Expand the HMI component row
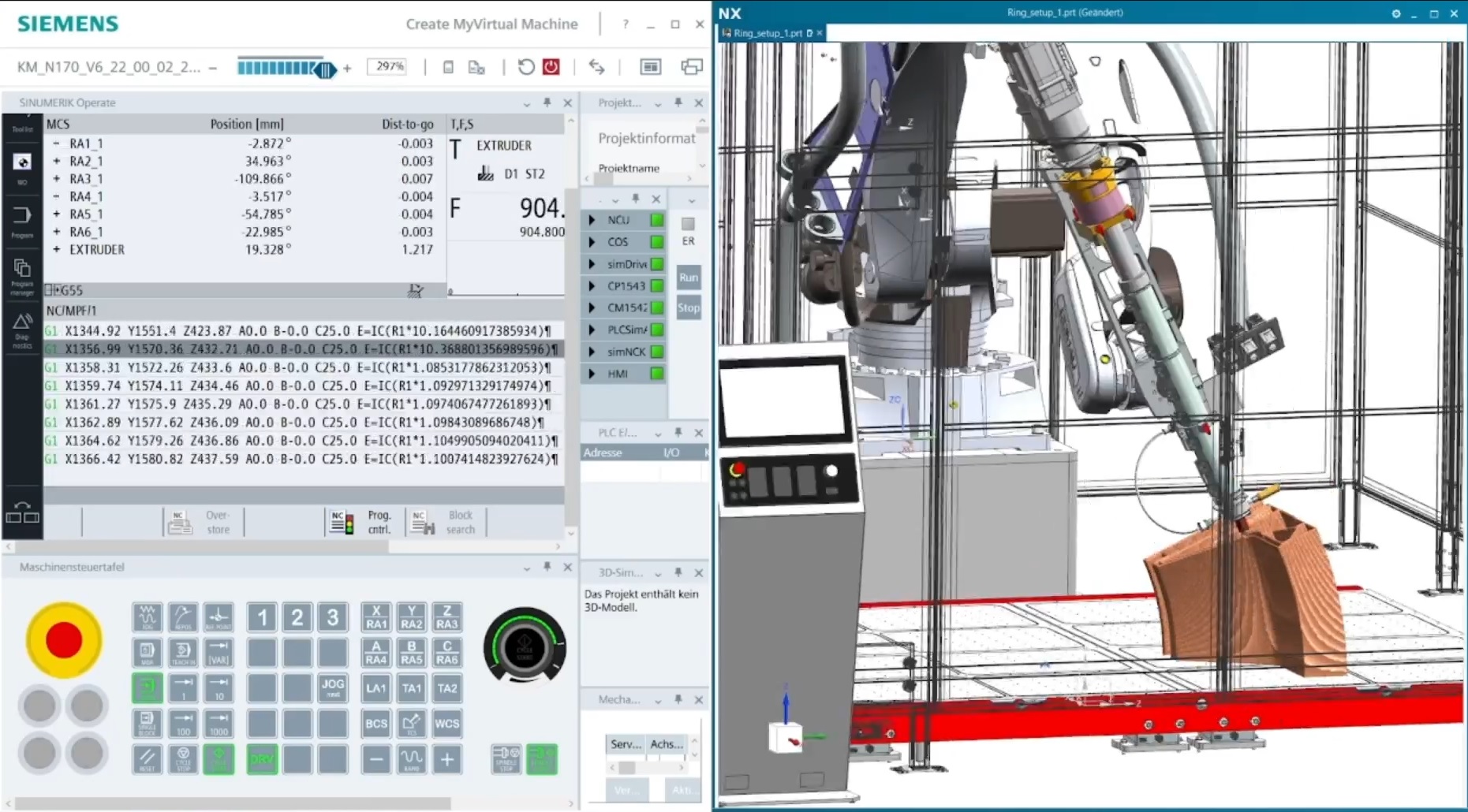 [592, 374]
